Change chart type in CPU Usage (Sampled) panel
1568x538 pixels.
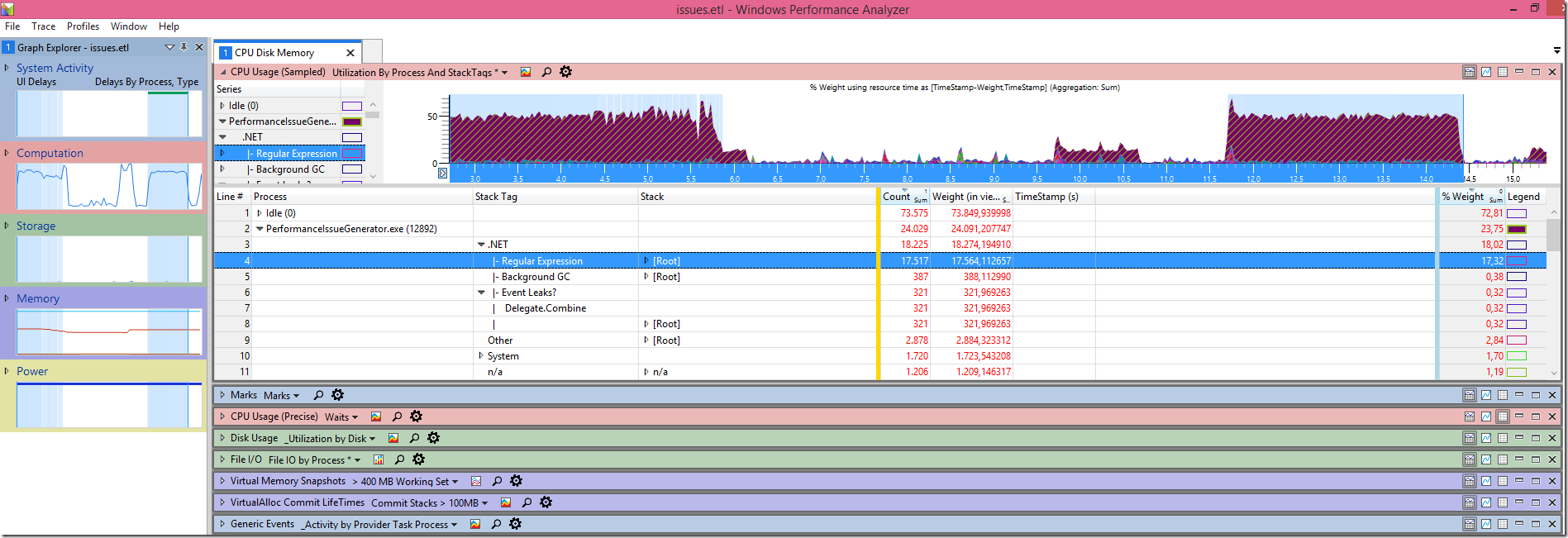[x=526, y=72]
